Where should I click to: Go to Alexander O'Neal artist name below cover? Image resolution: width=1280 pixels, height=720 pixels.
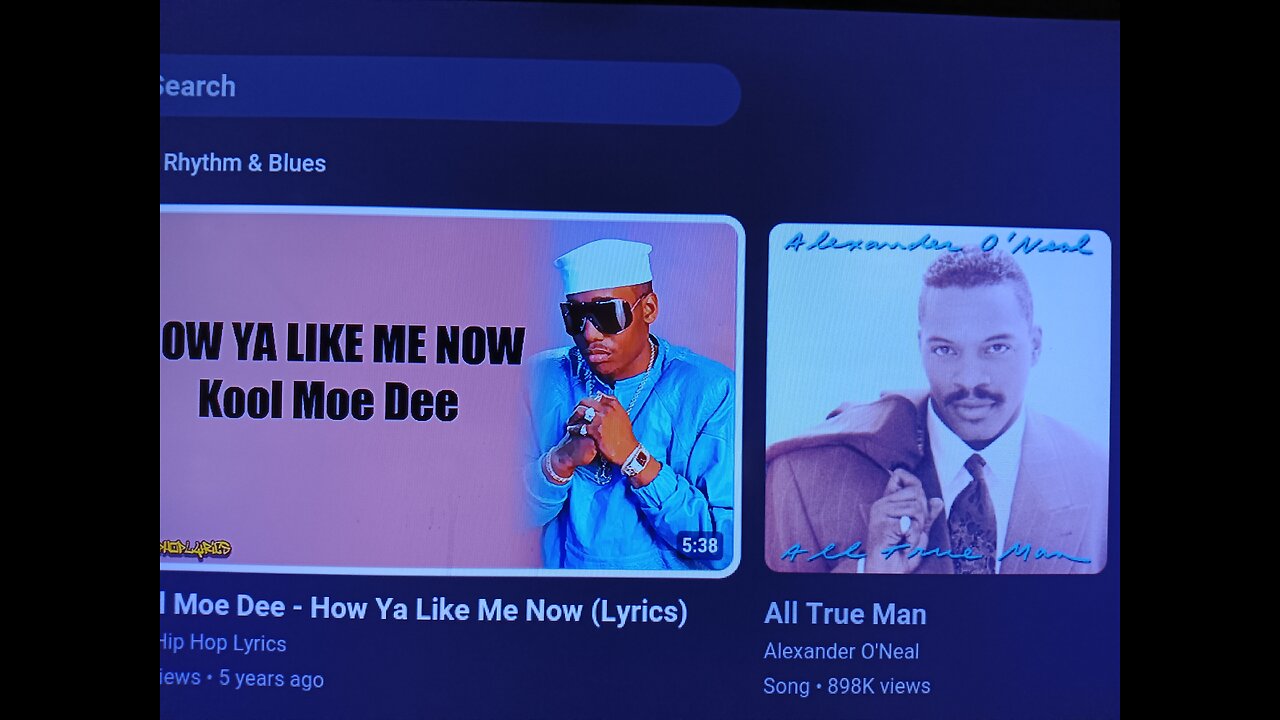click(x=841, y=651)
